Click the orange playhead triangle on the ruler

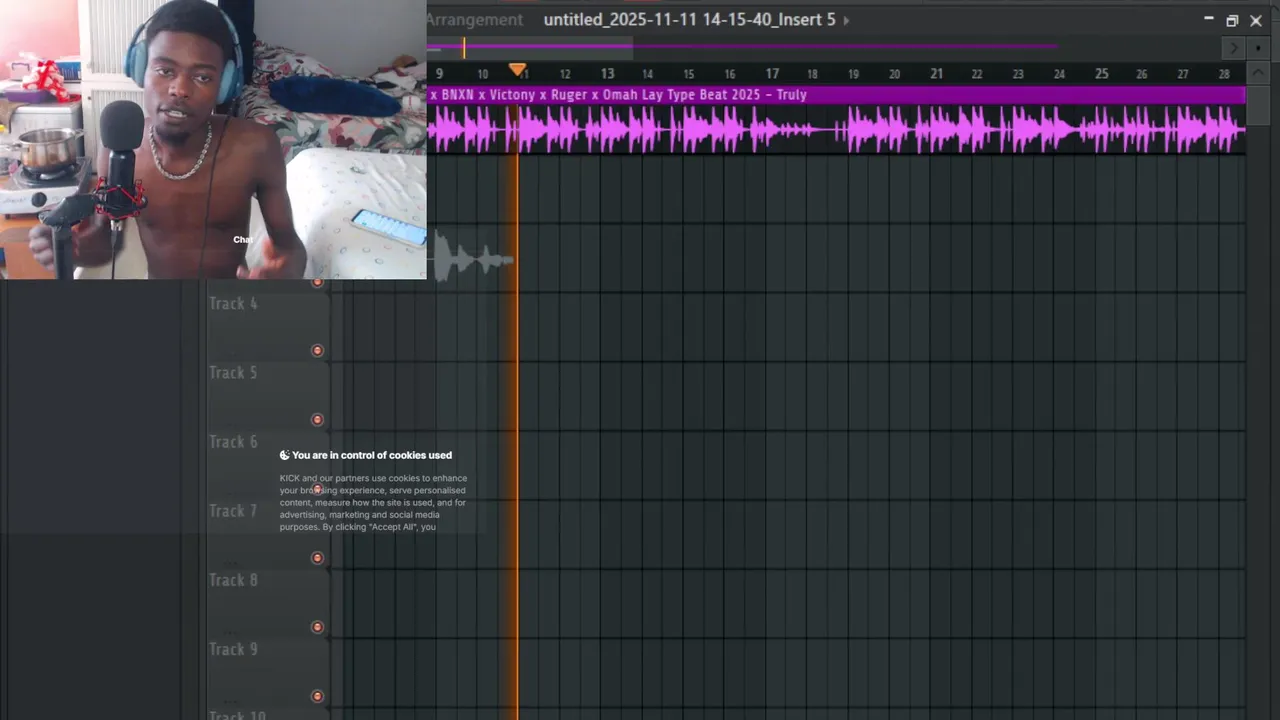click(517, 70)
